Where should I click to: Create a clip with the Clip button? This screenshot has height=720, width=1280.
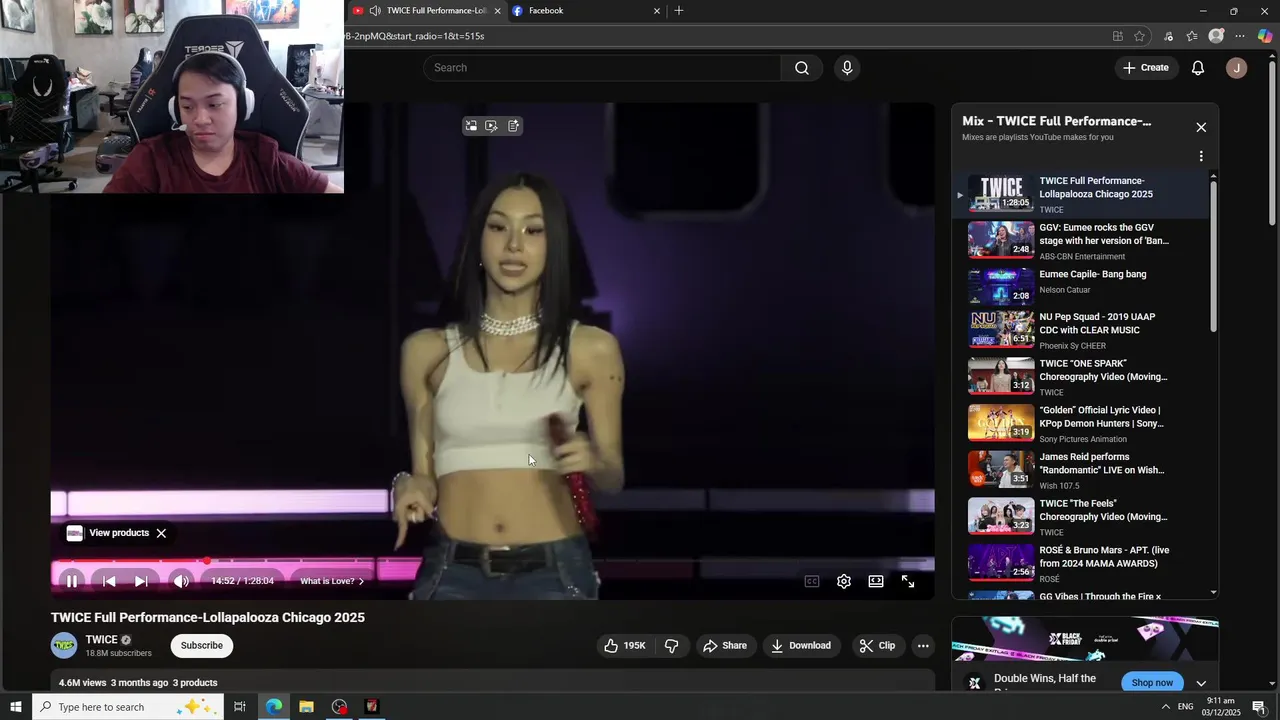pyautogui.click(x=877, y=646)
